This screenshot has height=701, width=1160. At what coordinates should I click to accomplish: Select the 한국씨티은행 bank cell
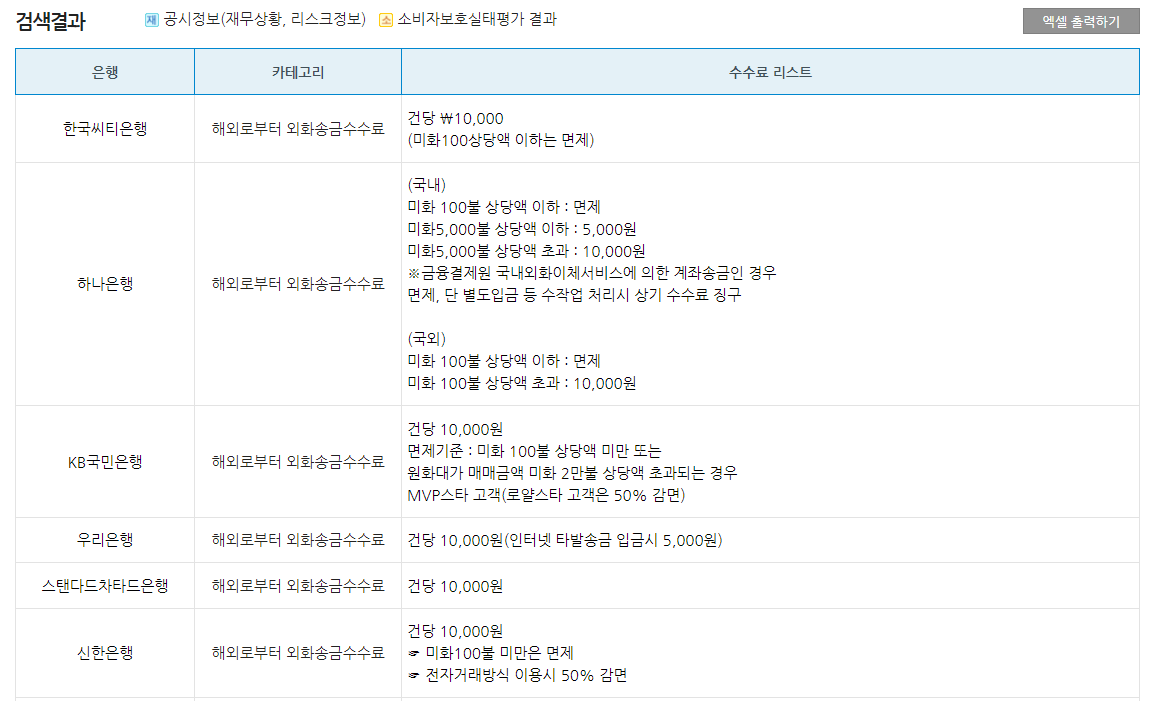tap(105, 129)
